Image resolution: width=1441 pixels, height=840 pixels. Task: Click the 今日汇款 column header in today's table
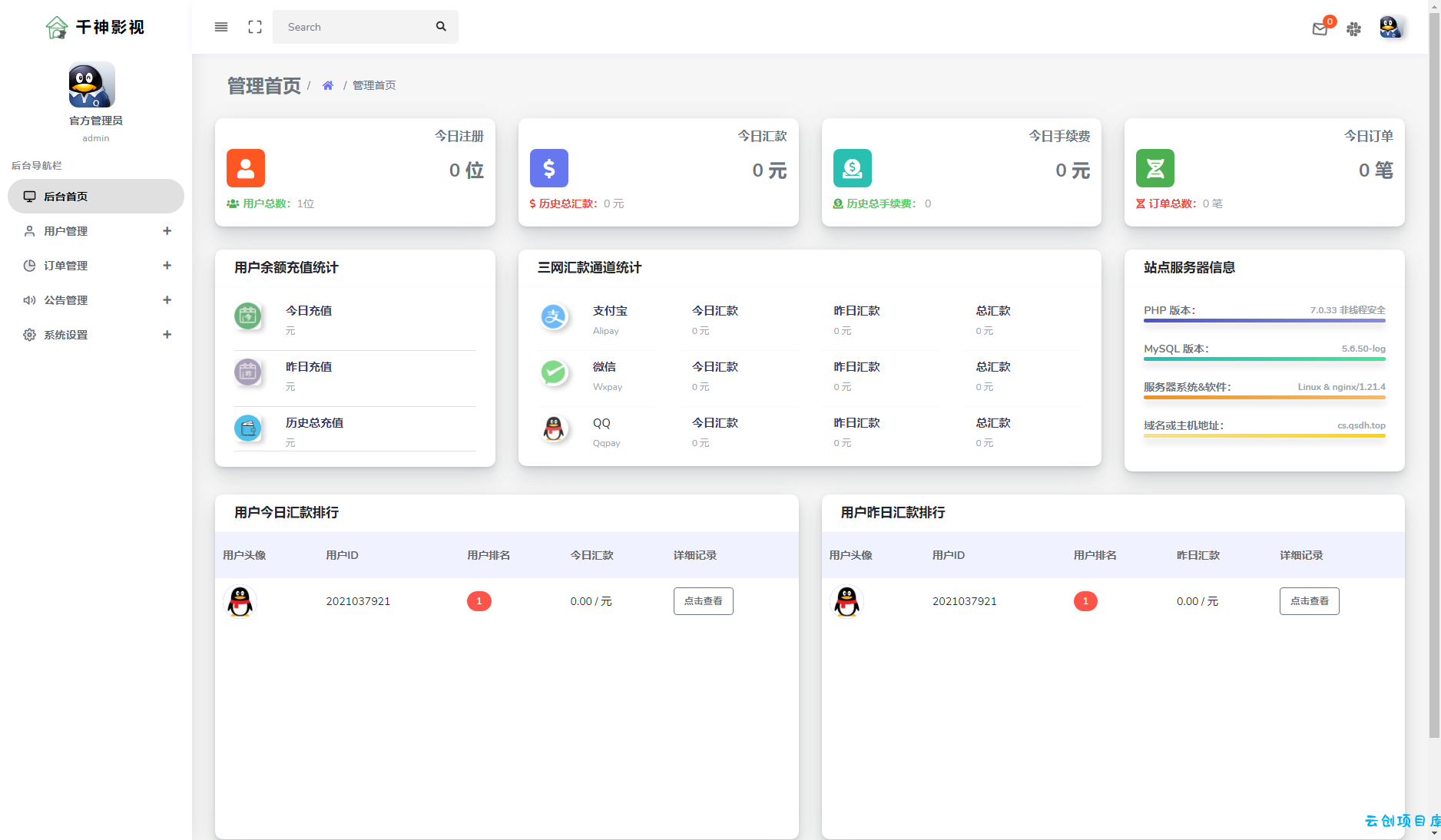click(591, 555)
